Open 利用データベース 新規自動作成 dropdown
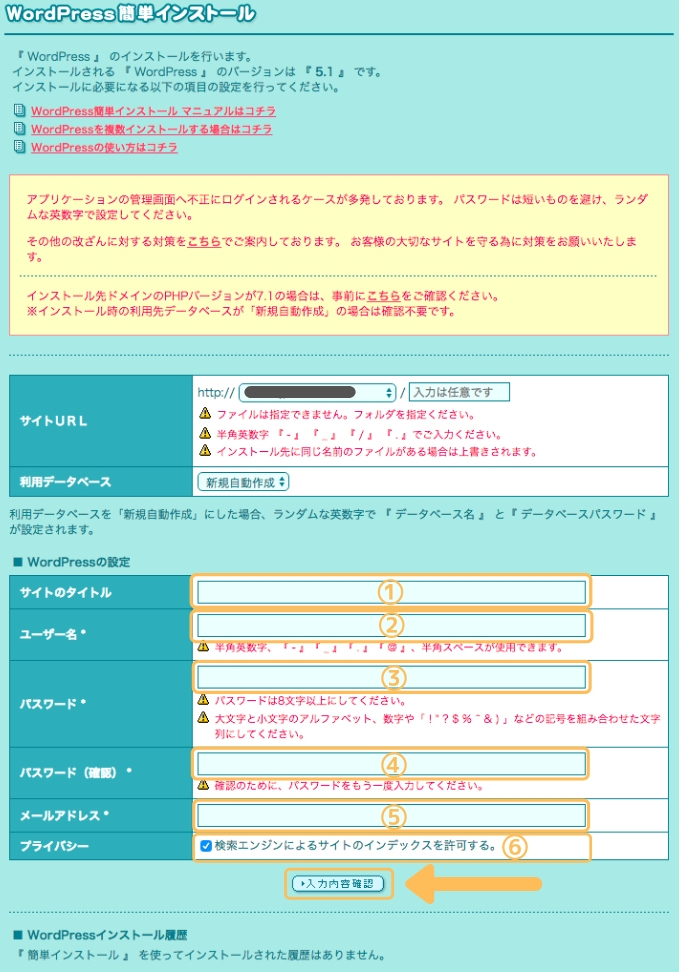Screen dimensions: 679x972 pyautogui.click(x=243, y=482)
